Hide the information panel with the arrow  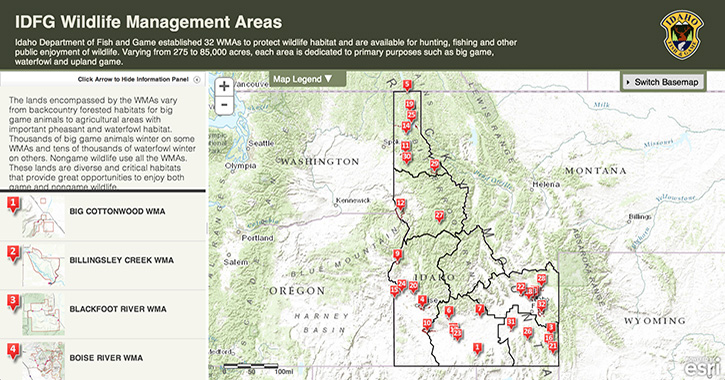[197, 80]
